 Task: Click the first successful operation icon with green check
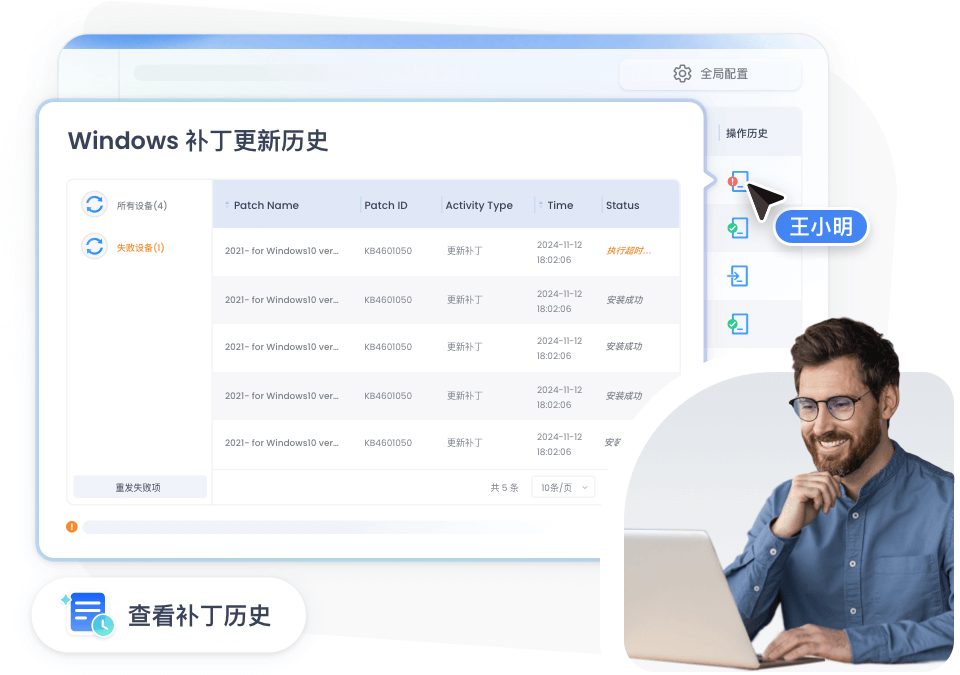(738, 228)
